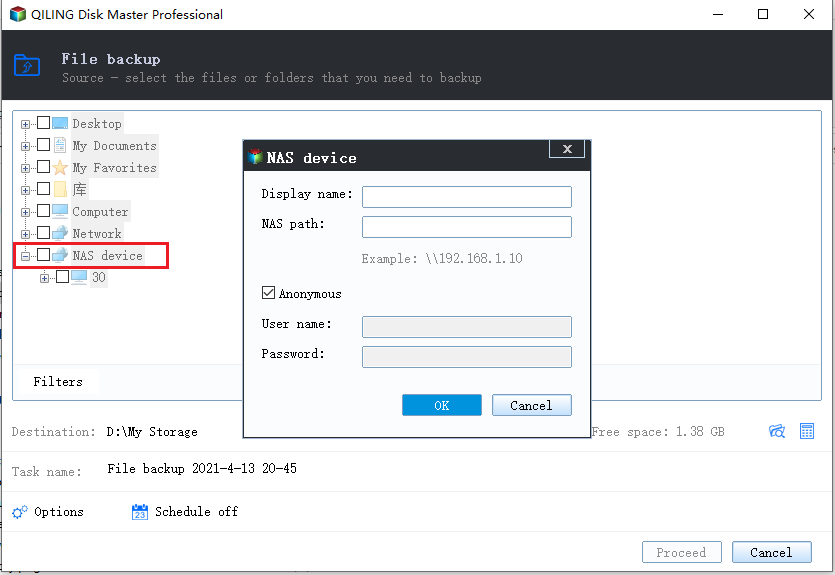
Task: Select the Computer tree label
Action: (100, 211)
